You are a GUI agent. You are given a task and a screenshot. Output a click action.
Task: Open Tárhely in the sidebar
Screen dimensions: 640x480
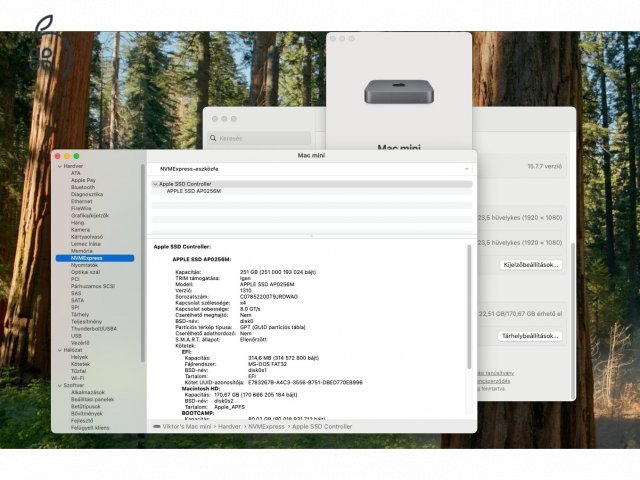tap(80, 315)
